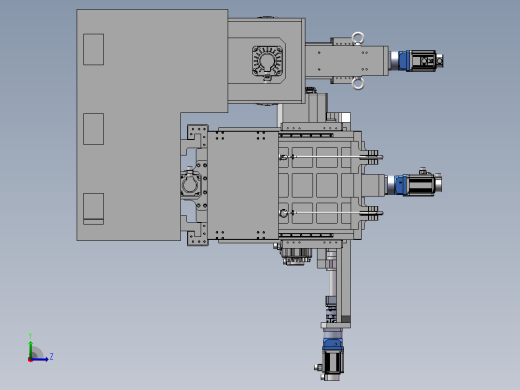Select the horizontal arm block between the eye bolts

click(x=347, y=61)
